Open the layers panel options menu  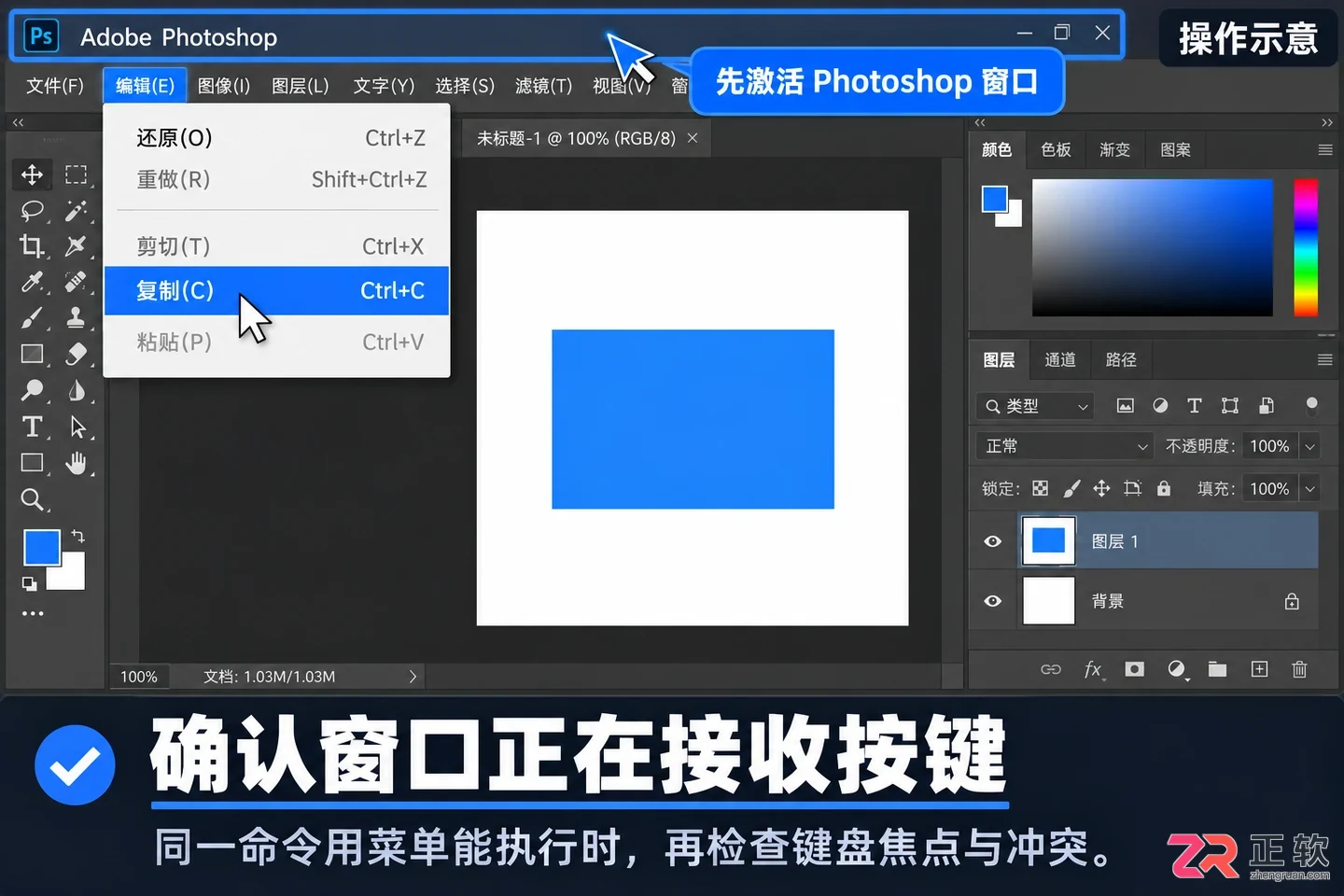(x=1325, y=359)
